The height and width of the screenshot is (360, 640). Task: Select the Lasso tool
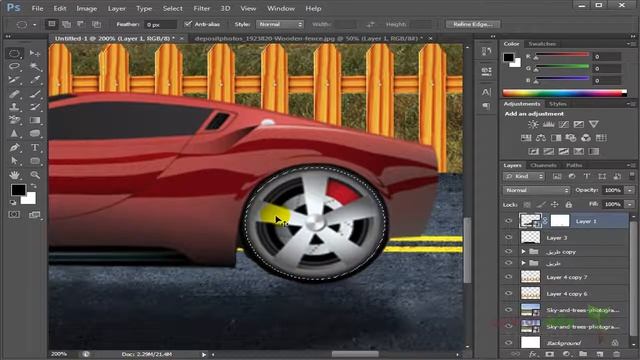pyautogui.click(x=14, y=67)
